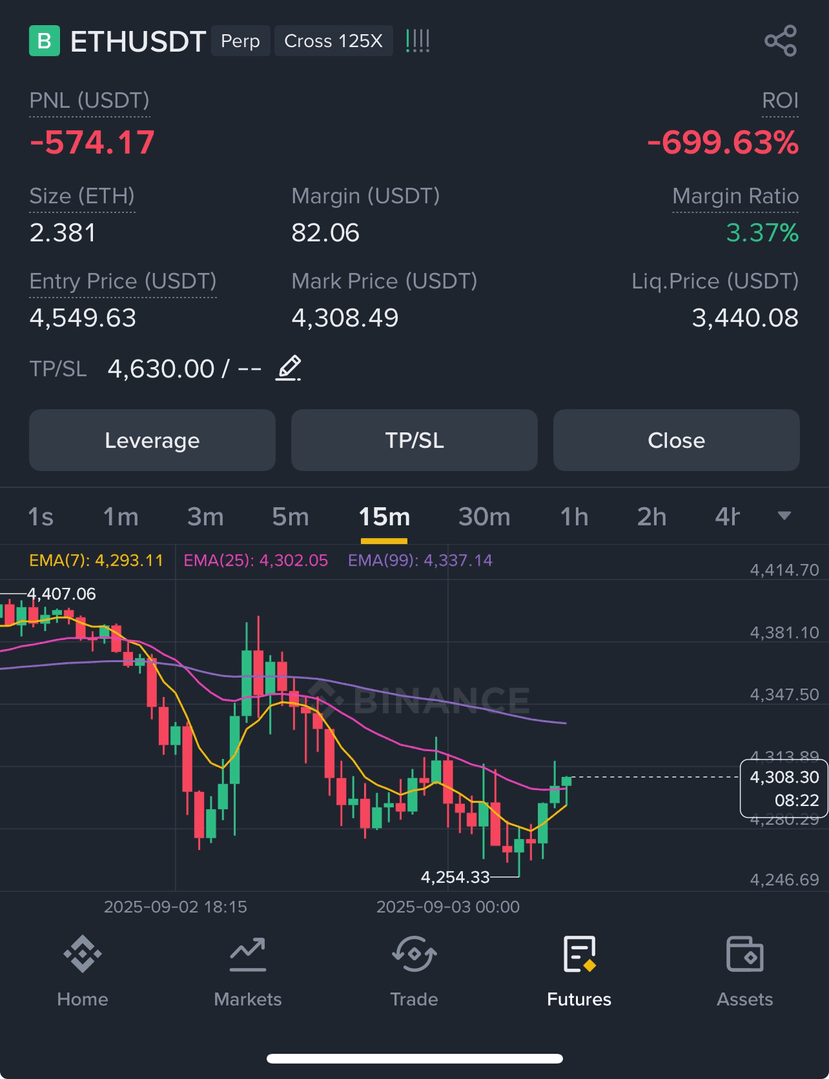Tap the green B exchange badge
This screenshot has width=829, height=1079.
pyautogui.click(x=44, y=41)
